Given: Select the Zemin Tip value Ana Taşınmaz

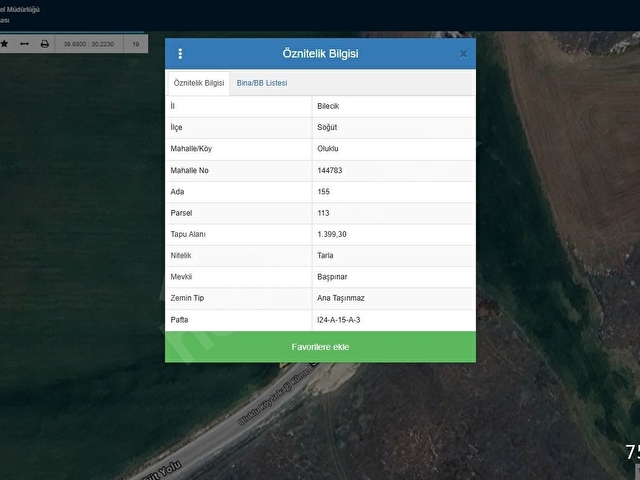Looking at the screenshot, I should click(341, 298).
